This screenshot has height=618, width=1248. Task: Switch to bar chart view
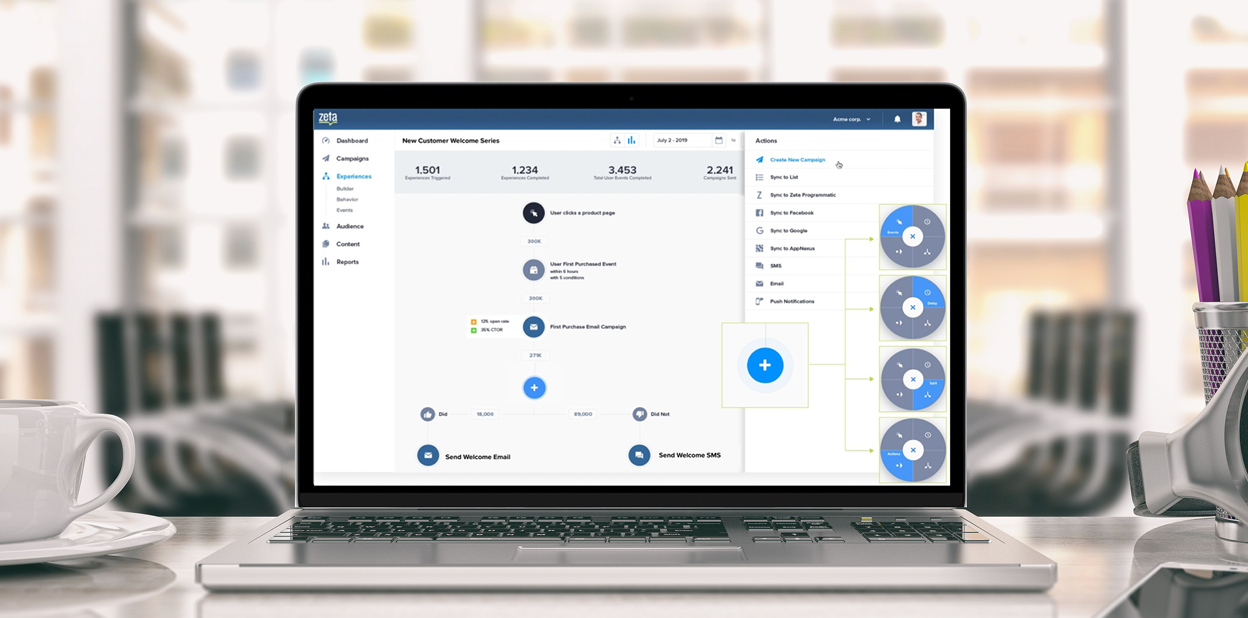coord(631,141)
